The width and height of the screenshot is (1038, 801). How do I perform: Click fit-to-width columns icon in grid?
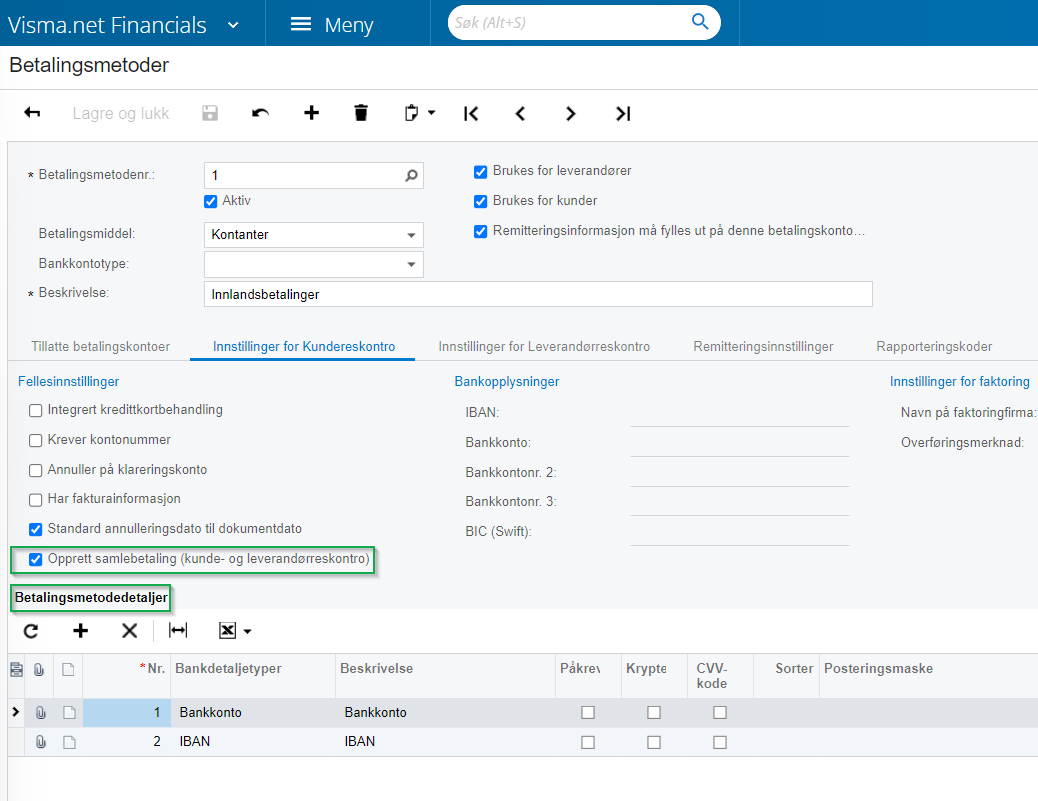click(178, 631)
